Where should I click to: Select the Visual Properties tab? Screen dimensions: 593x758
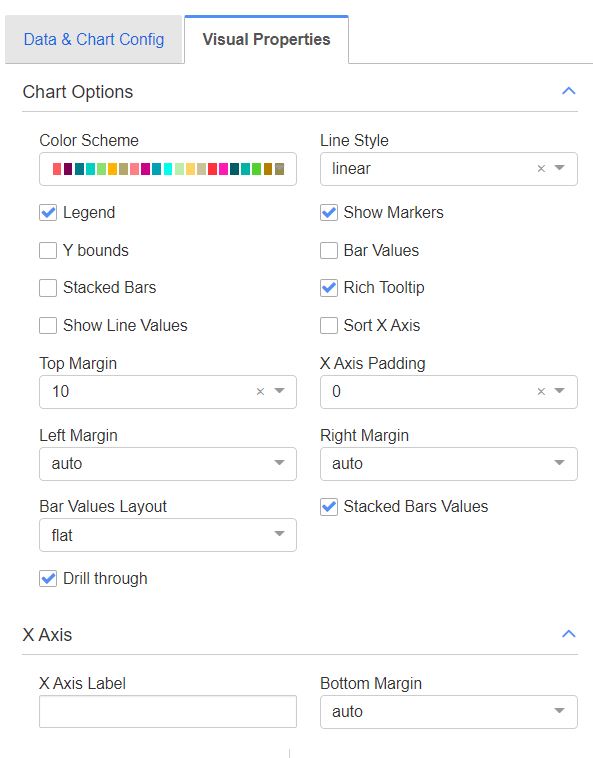pos(266,39)
